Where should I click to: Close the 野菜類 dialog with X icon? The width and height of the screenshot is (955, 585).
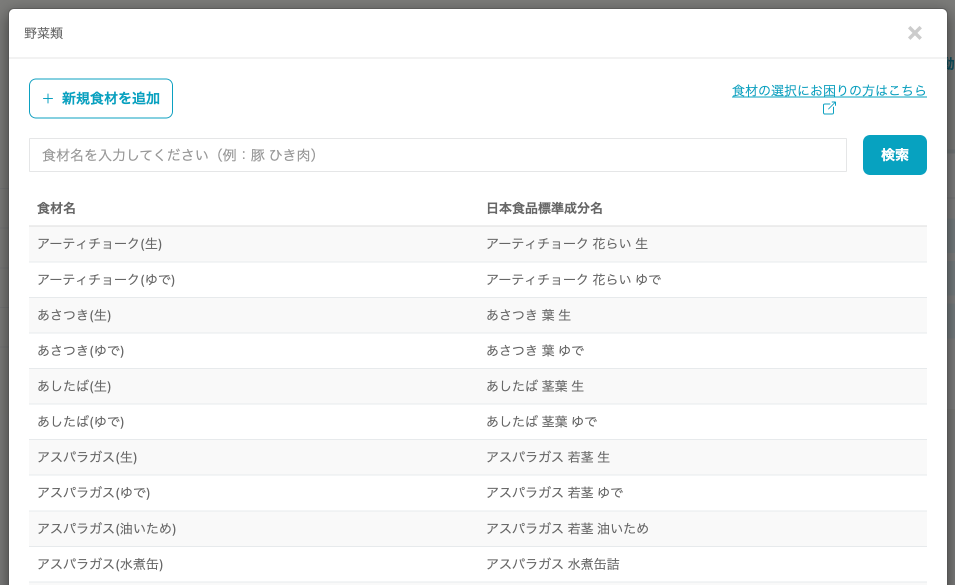pyautogui.click(x=914, y=33)
